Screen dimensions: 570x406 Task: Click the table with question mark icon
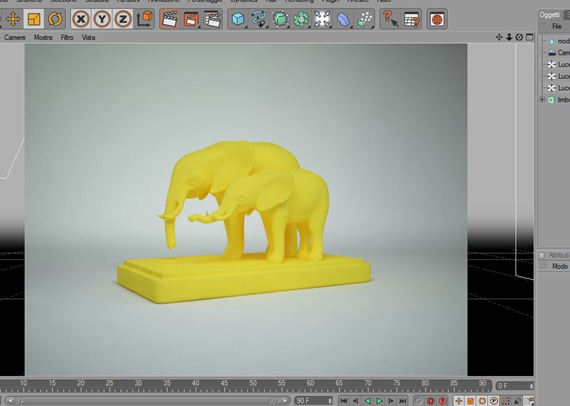[412, 19]
